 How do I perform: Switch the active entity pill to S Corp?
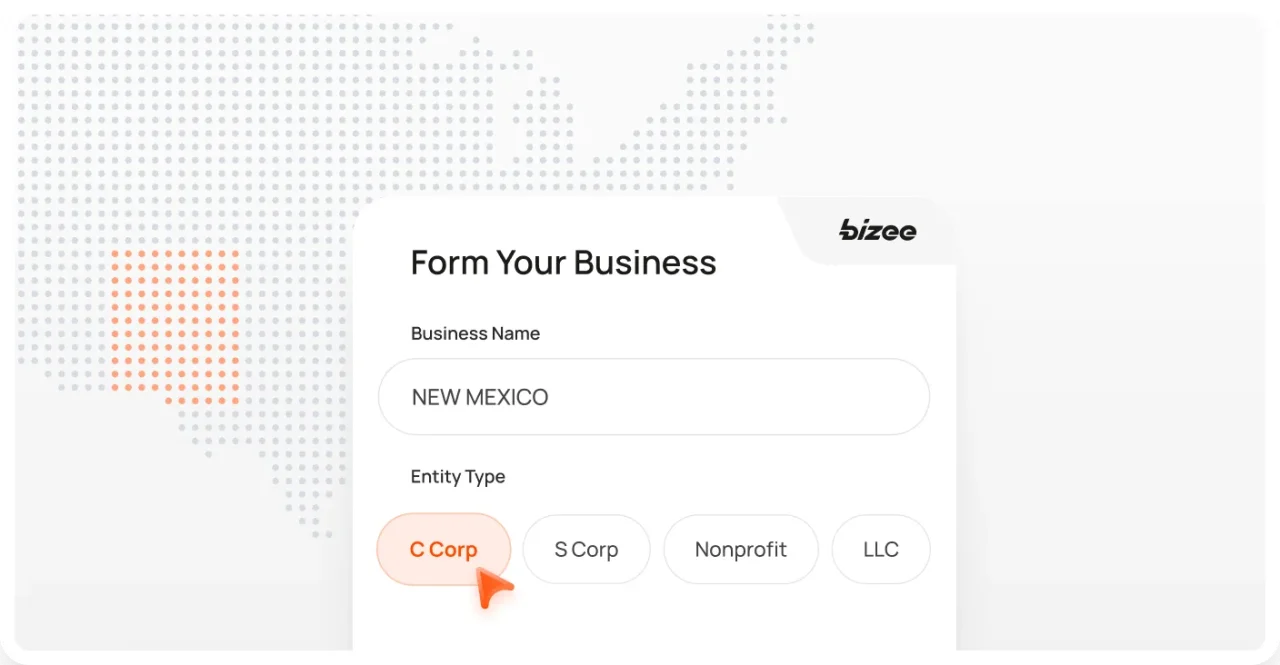coord(586,549)
